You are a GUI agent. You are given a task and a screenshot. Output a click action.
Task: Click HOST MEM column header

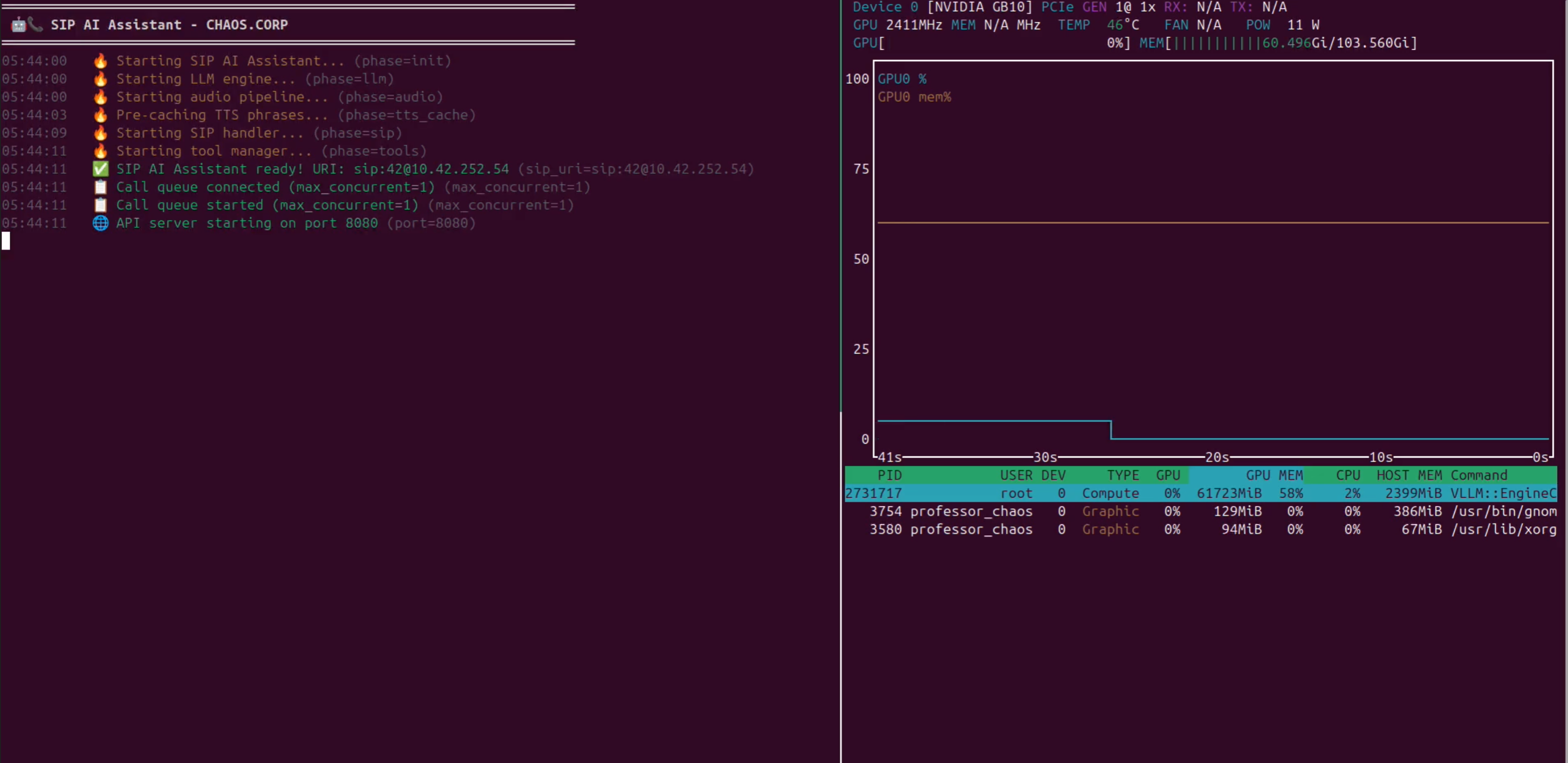tap(1408, 475)
